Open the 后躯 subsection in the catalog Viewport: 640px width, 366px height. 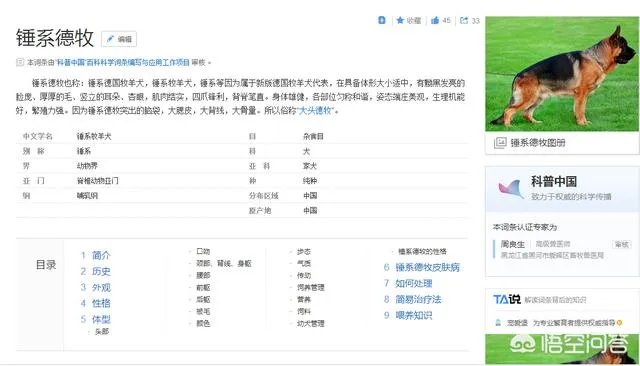203,299
